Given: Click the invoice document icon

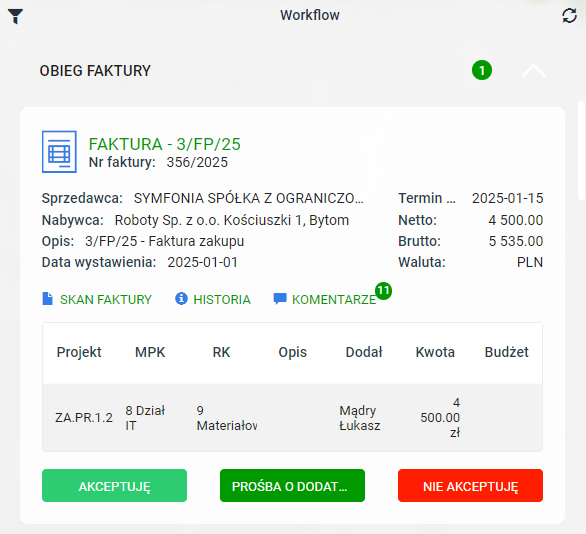Looking at the screenshot, I should pyautogui.click(x=59, y=152).
